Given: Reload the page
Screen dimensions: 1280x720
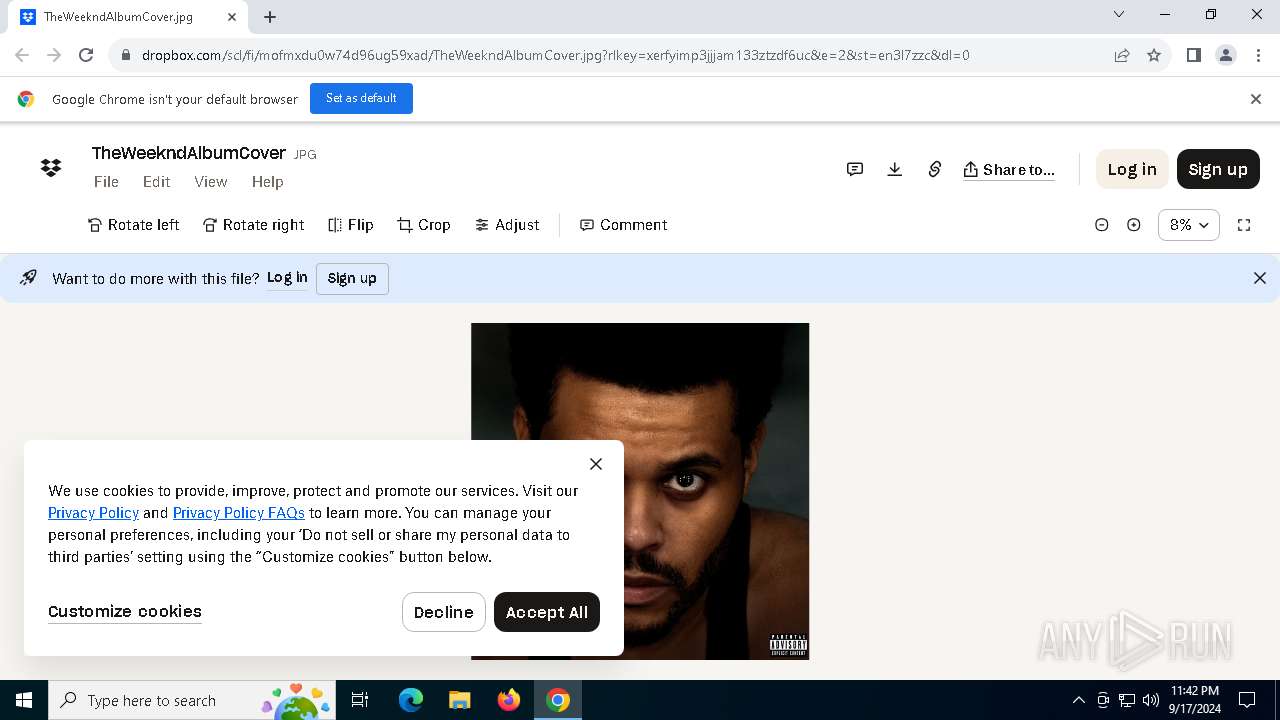Looking at the screenshot, I should click(x=86, y=55).
